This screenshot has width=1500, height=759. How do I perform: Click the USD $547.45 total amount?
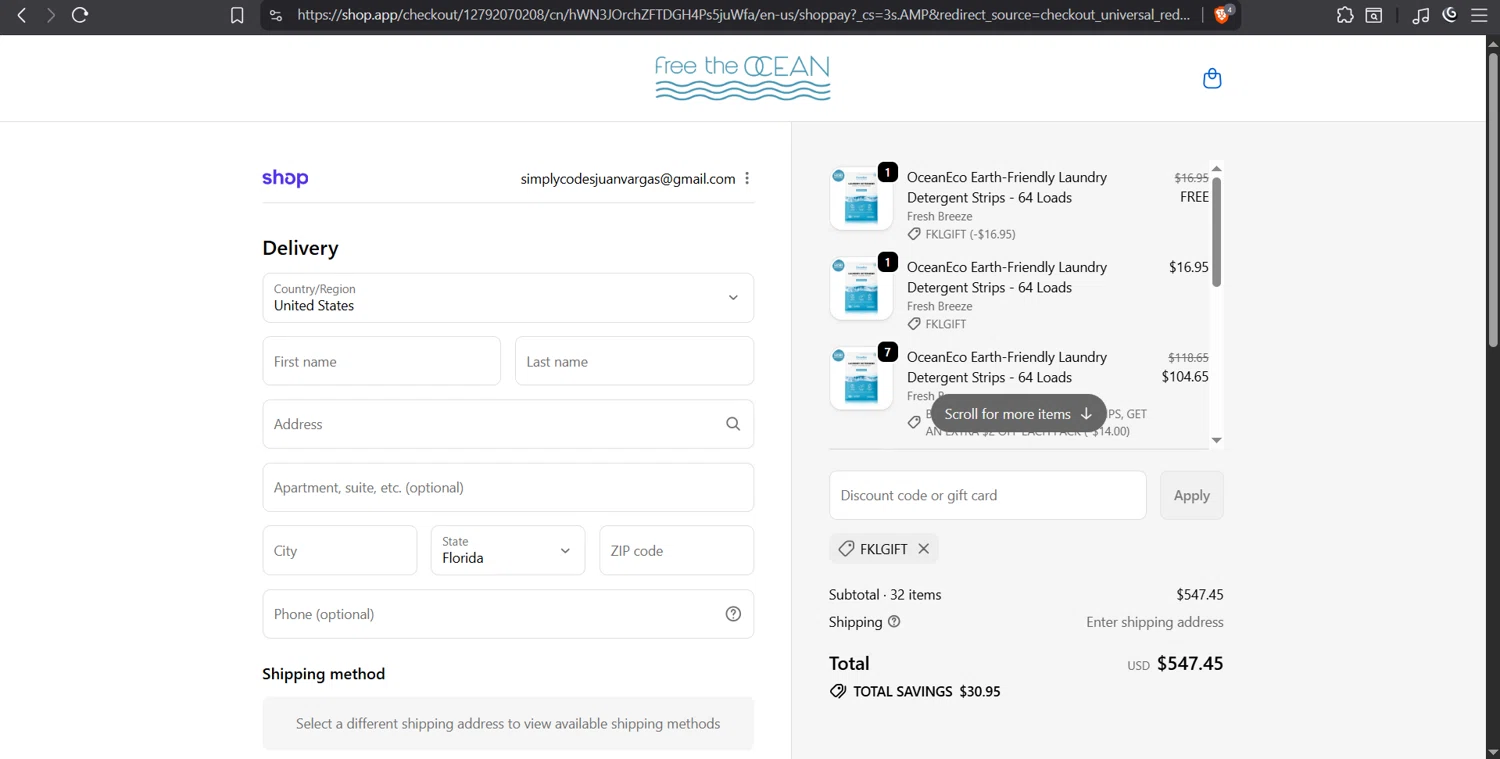click(1175, 663)
